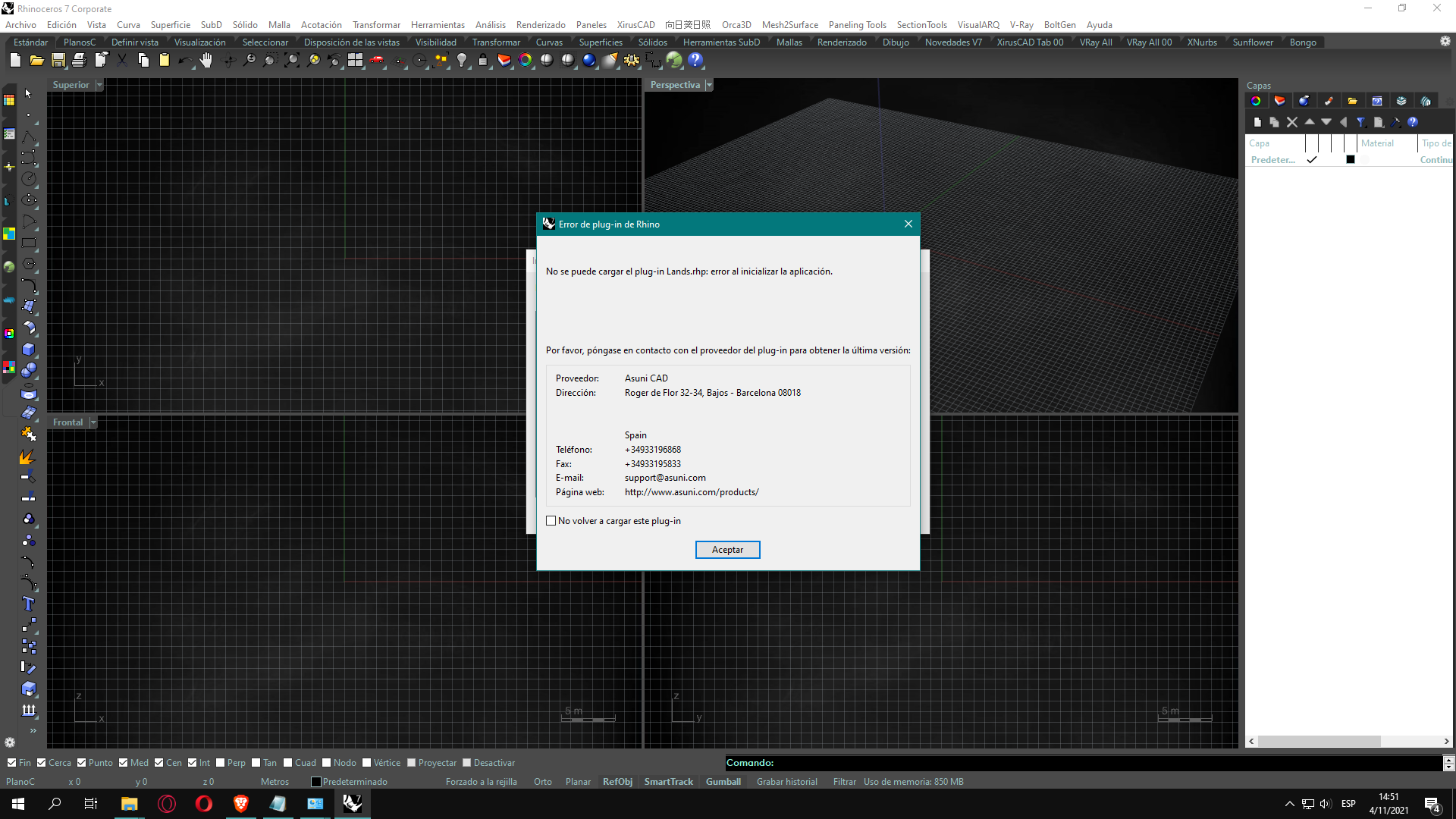Open the Frontal viewport dropdown arrow
The height and width of the screenshot is (819, 1456).
tap(93, 422)
